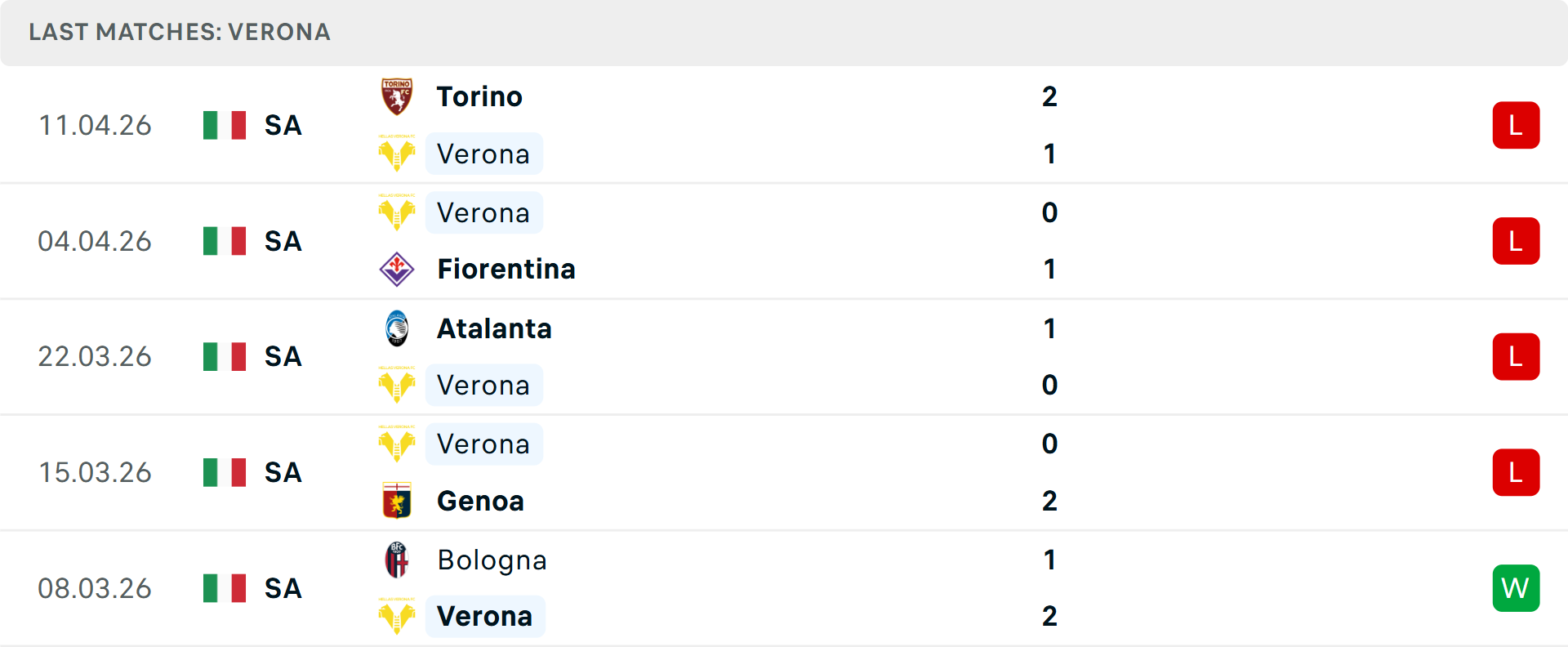Open the Bologna team link

pos(492,560)
